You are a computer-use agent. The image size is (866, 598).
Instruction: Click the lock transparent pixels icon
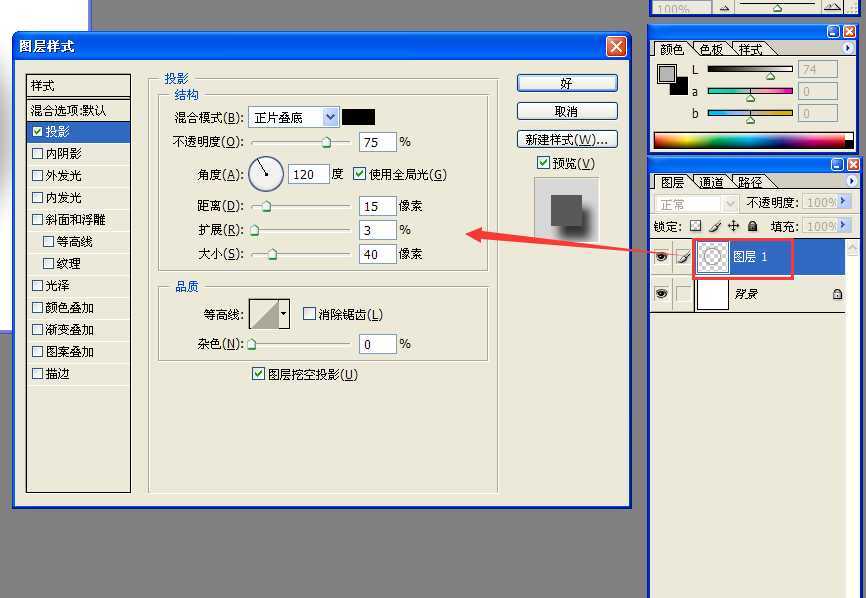coord(696,226)
